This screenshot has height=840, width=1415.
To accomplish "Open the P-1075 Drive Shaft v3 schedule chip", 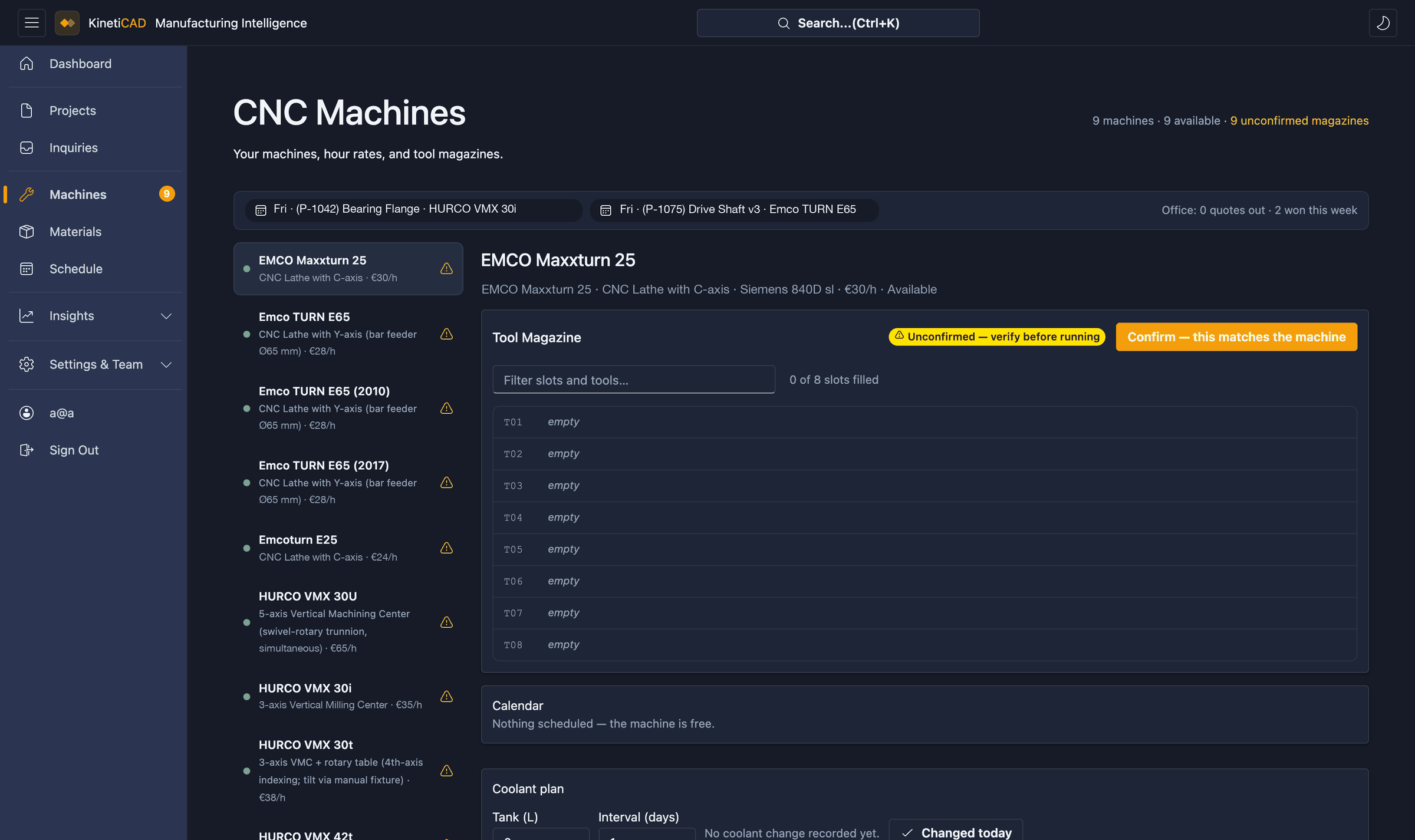I will tap(735, 210).
